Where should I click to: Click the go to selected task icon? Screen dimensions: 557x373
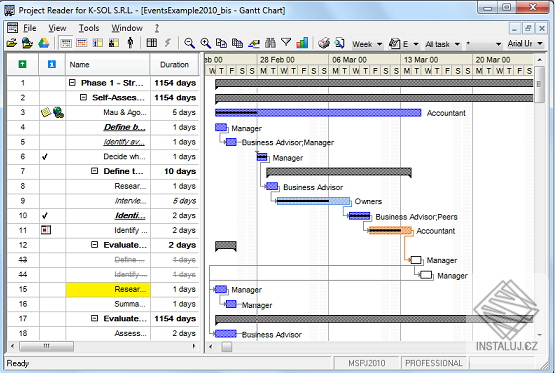pos(254,43)
